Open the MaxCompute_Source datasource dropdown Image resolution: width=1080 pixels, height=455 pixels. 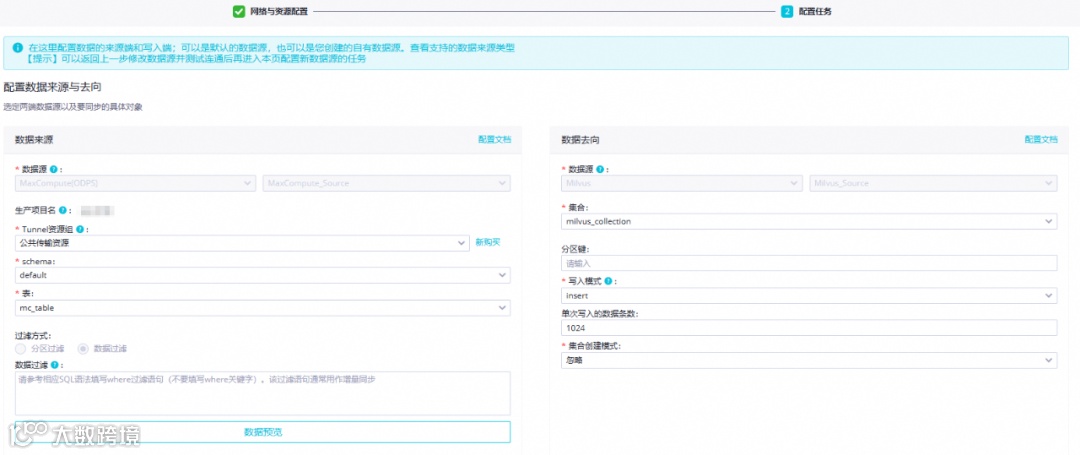[386, 183]
